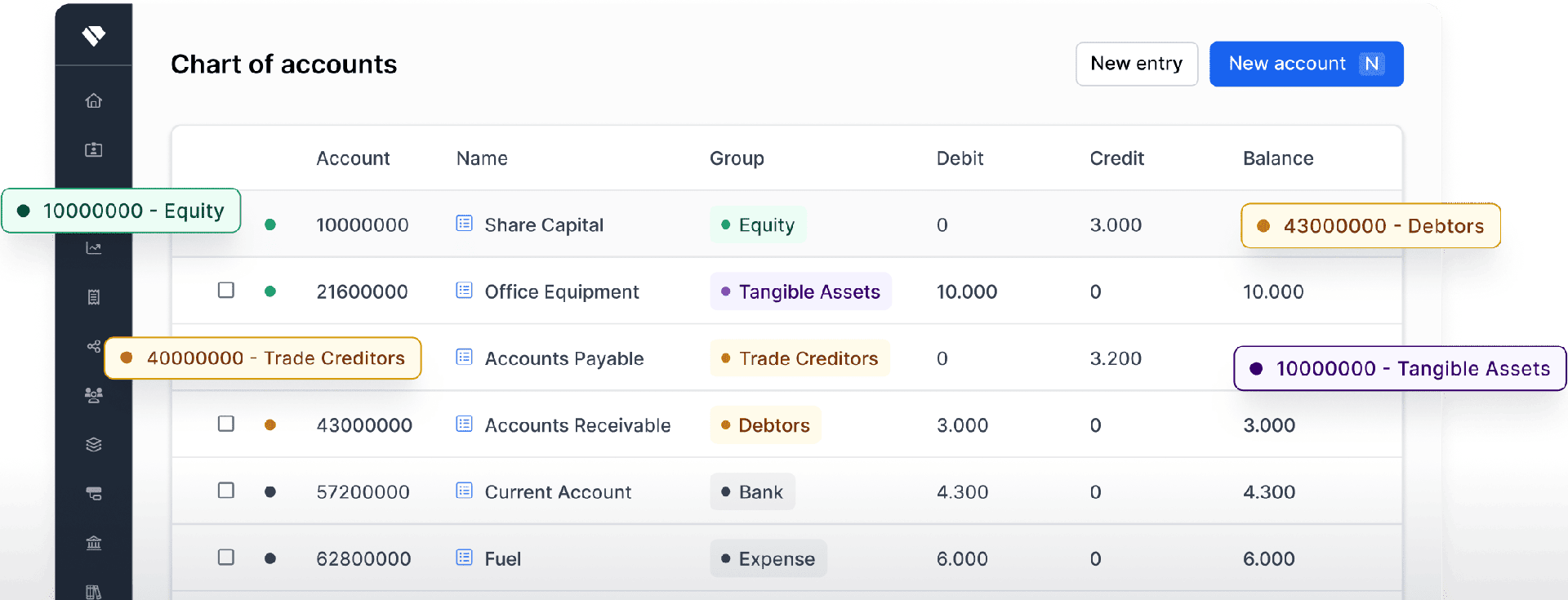Open the Home icon in sidebar

[x=94, y=100]
